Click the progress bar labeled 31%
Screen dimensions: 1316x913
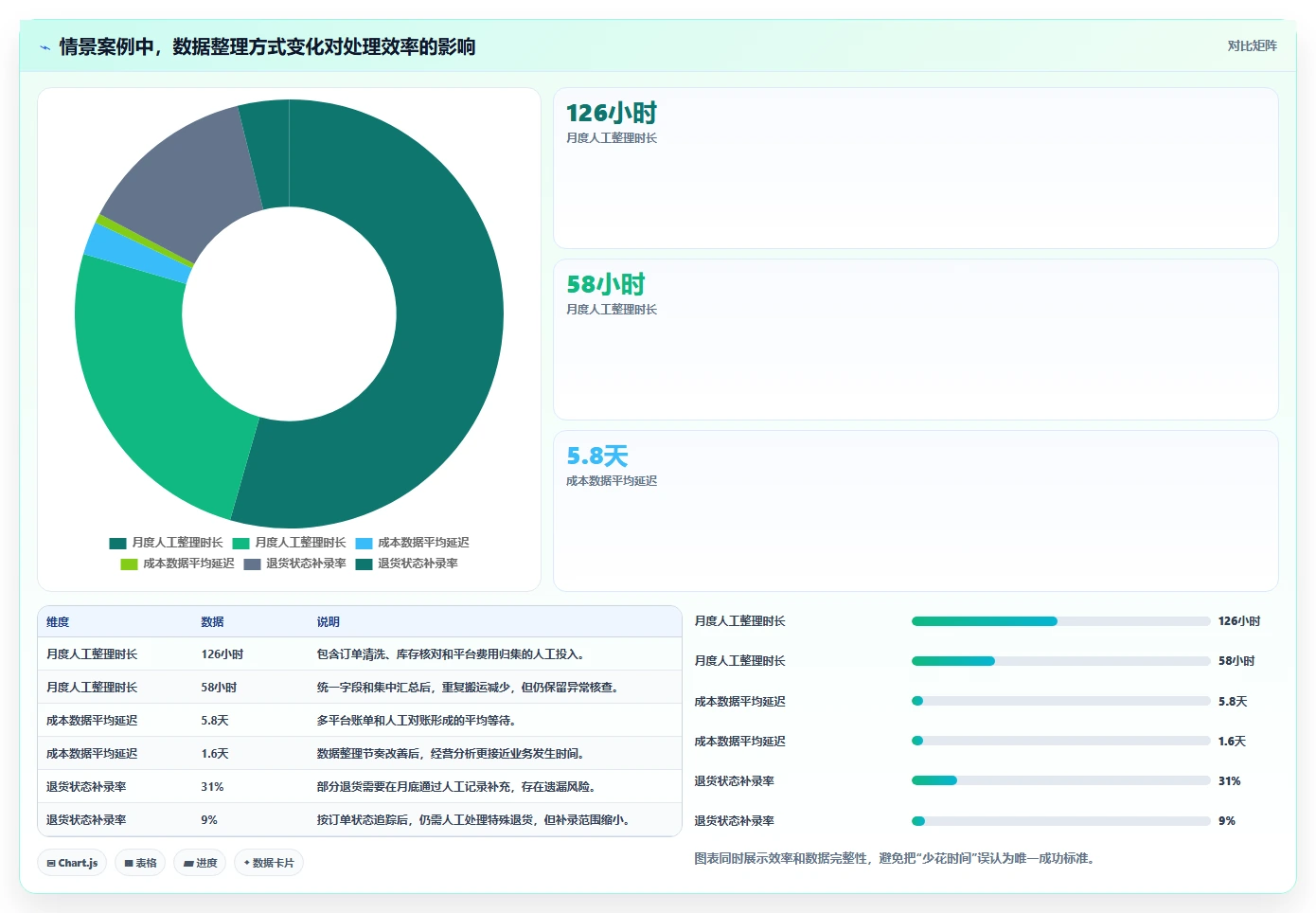pyautogui.click(x=1060, y=780)
